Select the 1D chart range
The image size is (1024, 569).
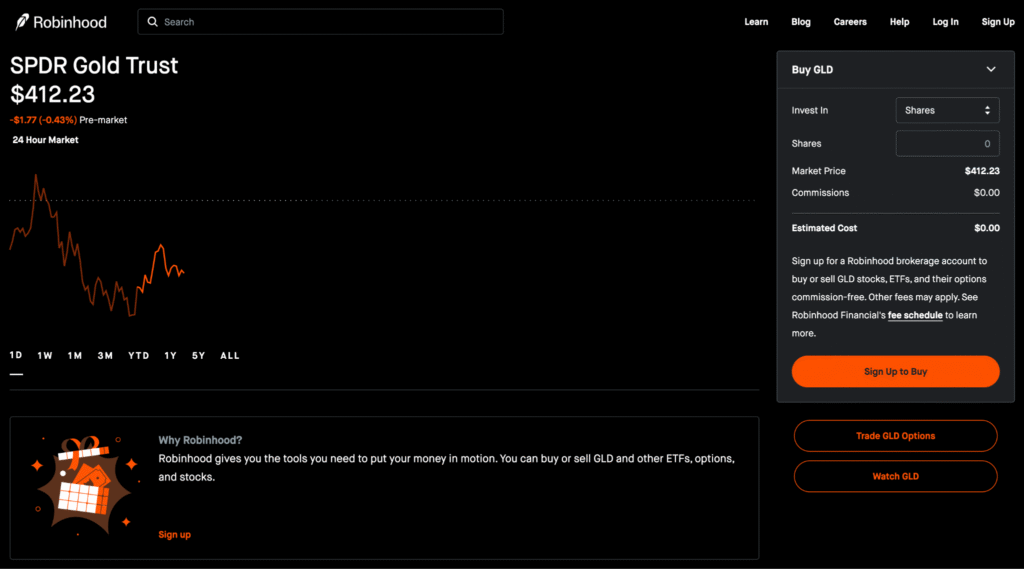16,355
